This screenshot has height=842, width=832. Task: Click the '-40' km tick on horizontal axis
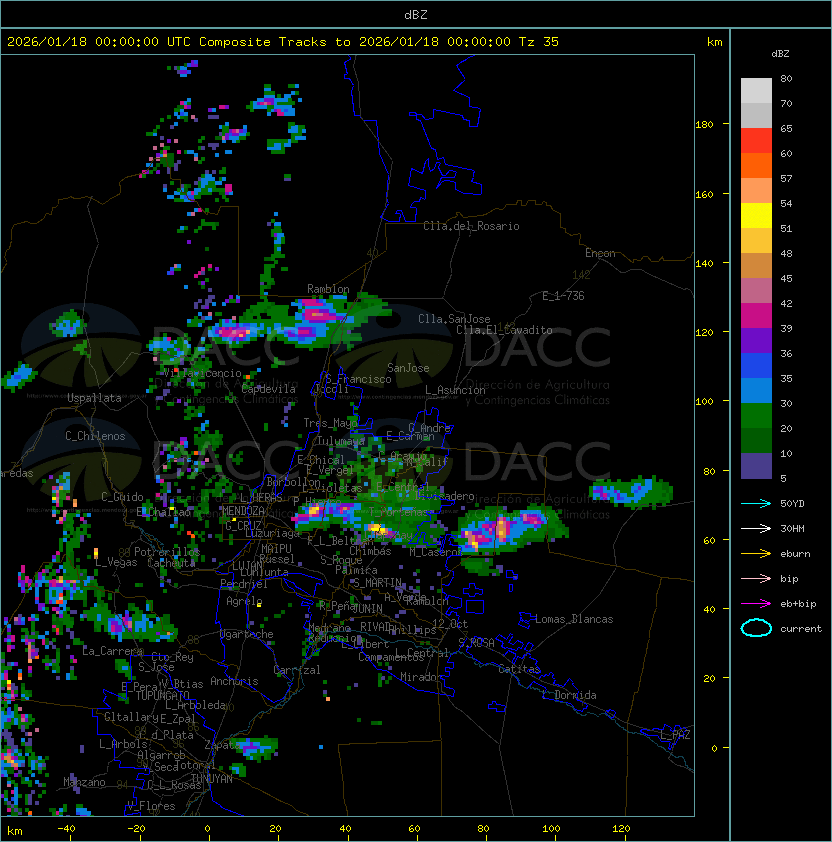(66, 829)
